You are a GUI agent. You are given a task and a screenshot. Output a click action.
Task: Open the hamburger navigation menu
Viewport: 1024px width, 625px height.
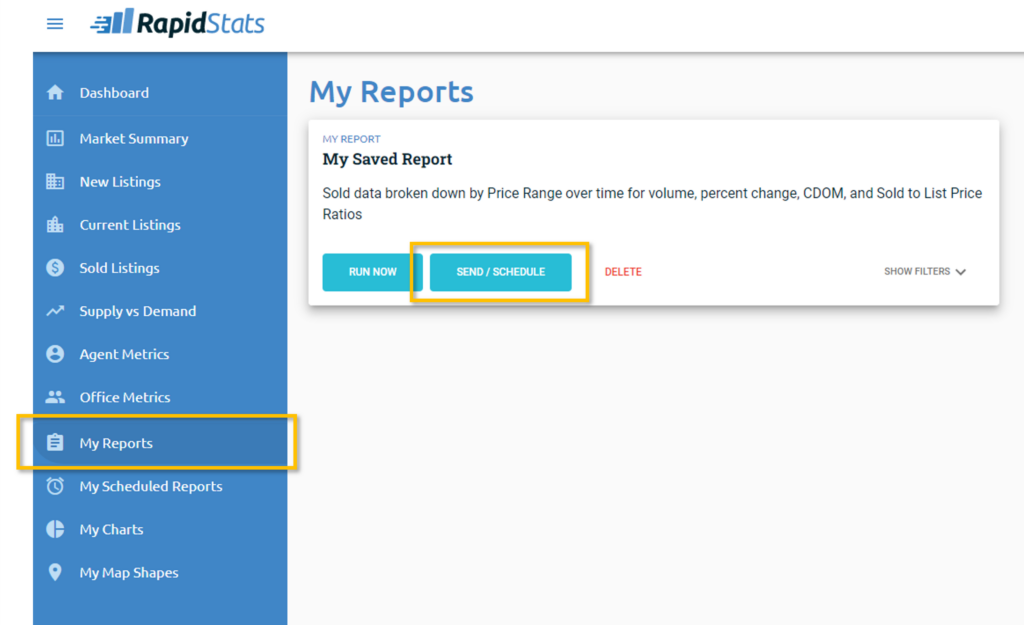point(55,23)
